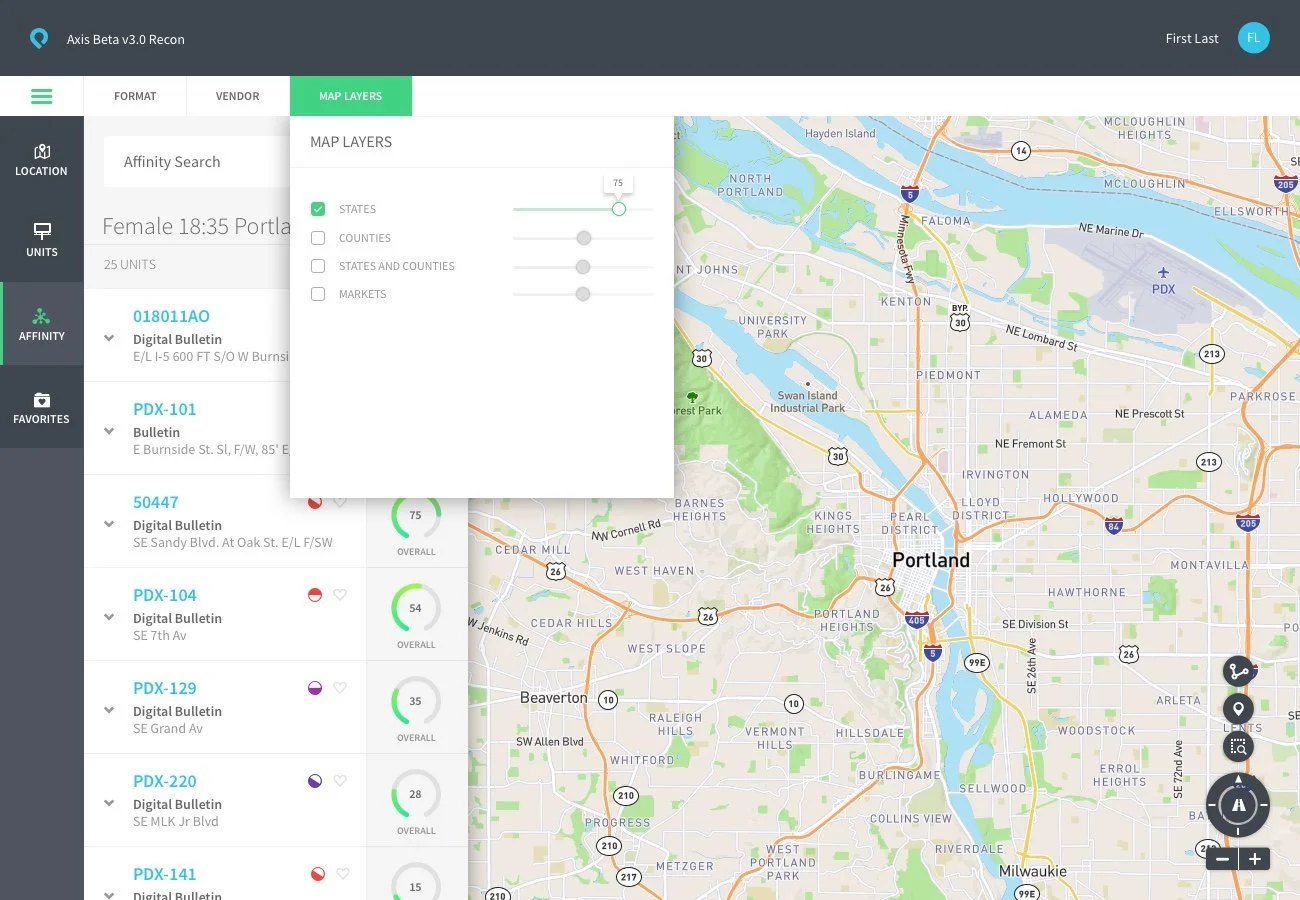The width and height of the screenshot is (1300, 900).
Task: Zoom in the map with plus button
Action: click(1254, 859)
